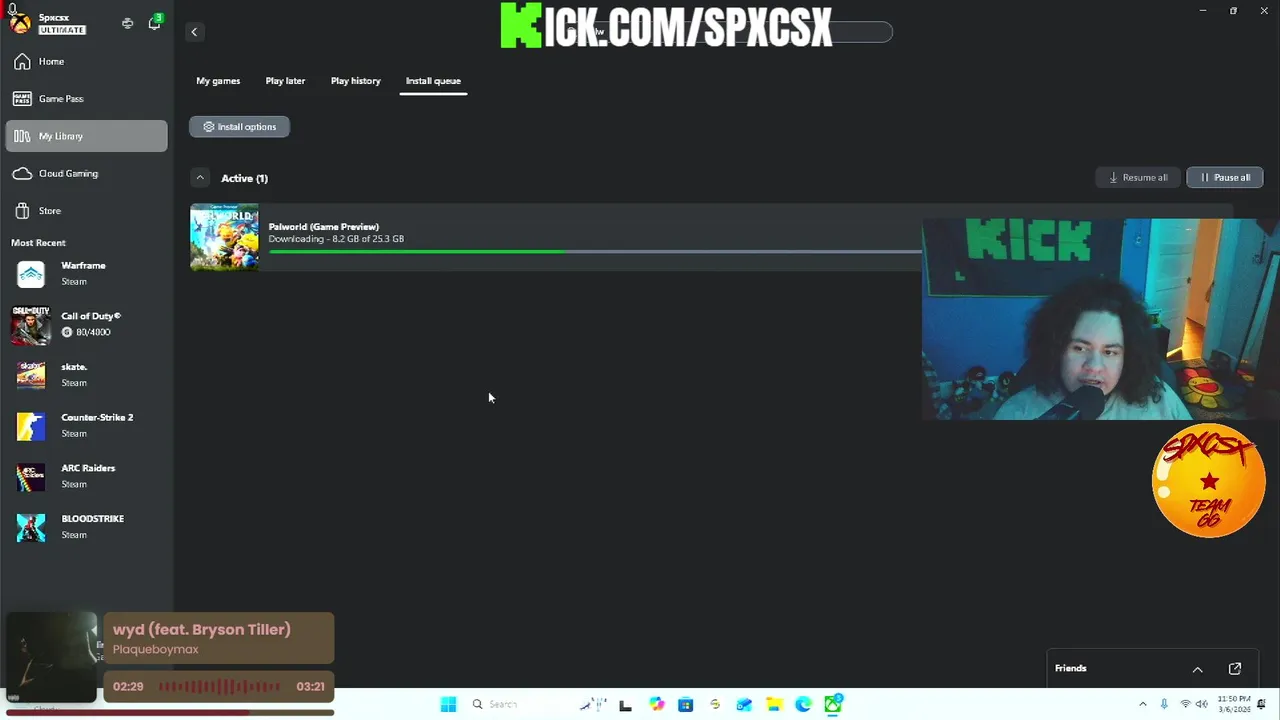Switch to the My games tab
This screenshot has height=720, width=1280.
tap(218, 81)
